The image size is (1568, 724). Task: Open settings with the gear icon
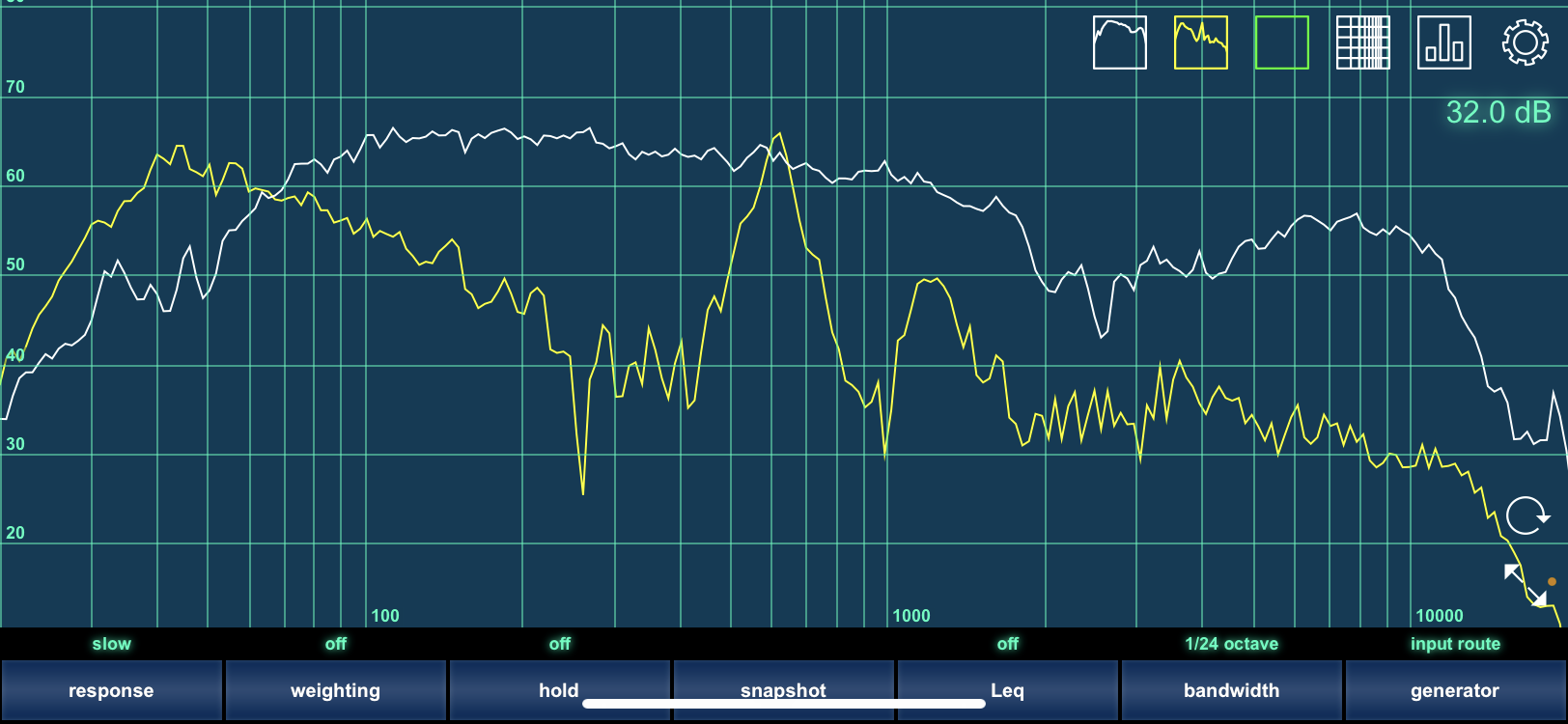[x=1525, y=42]
